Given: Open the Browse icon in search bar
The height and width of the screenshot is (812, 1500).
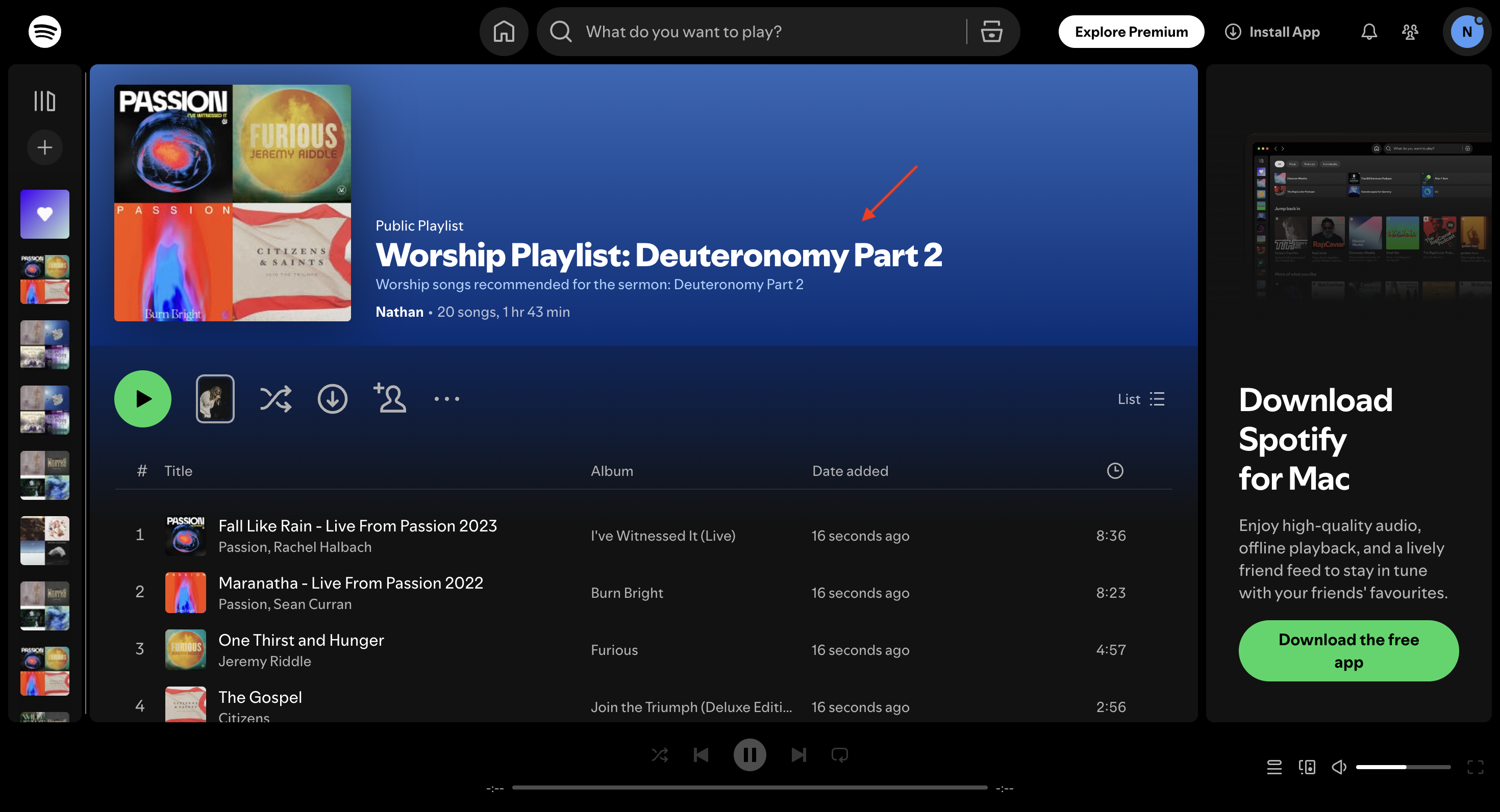Looking at the screenshot, I should pyautogui.click(x=991, y=32).
